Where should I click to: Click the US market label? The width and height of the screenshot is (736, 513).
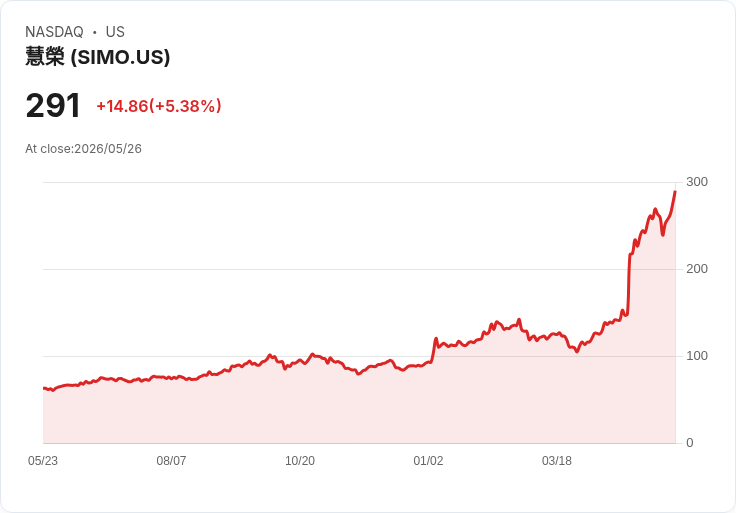coord(115,32)
